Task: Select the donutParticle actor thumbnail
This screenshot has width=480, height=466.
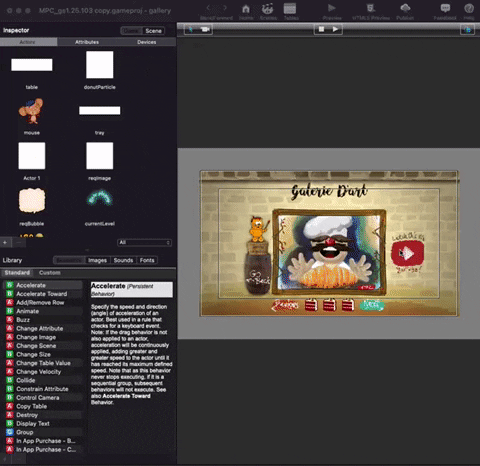Action: pyautogui.click(x=100, y=65)
